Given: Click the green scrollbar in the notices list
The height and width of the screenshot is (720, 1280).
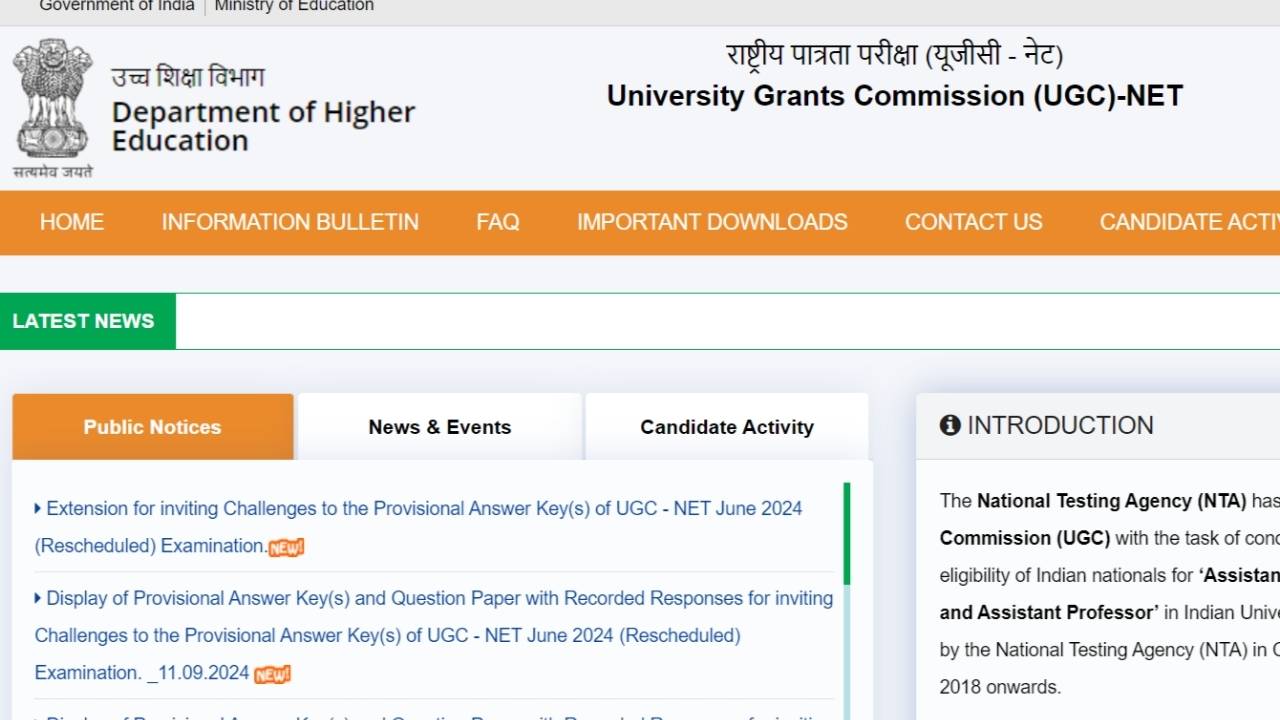Looking at the screenshot, I should click(847, 533).
